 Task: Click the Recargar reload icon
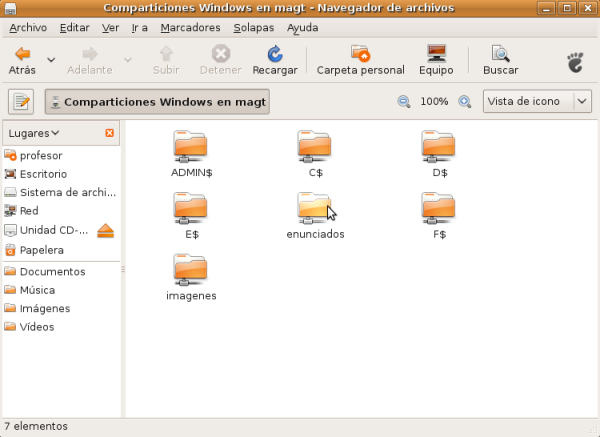pyautogui.click(x=274, y=54)
